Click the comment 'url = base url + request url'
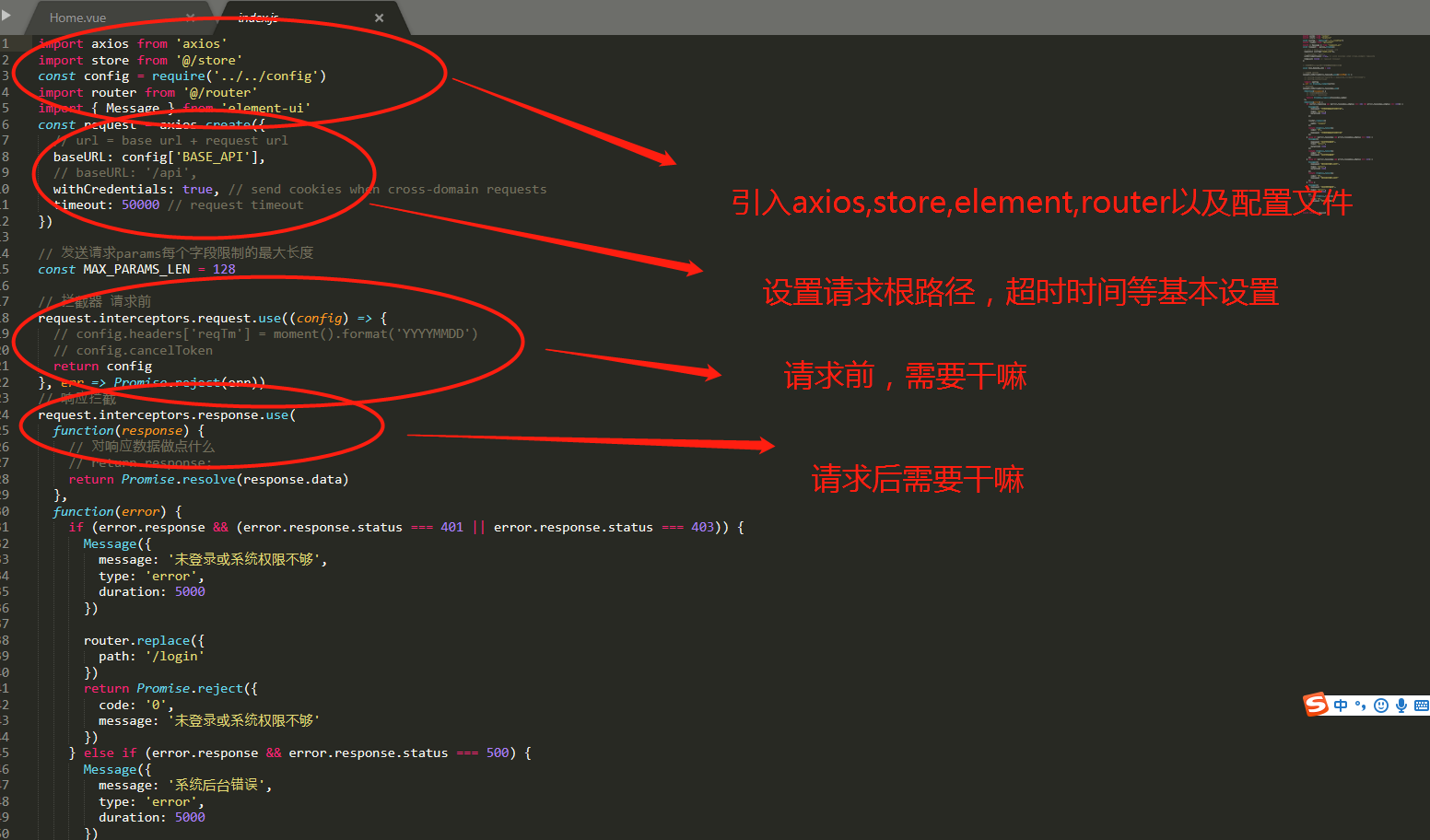The width and height of the screenshot is (1430, 840). pyautogui.click(x=170, y=140)
